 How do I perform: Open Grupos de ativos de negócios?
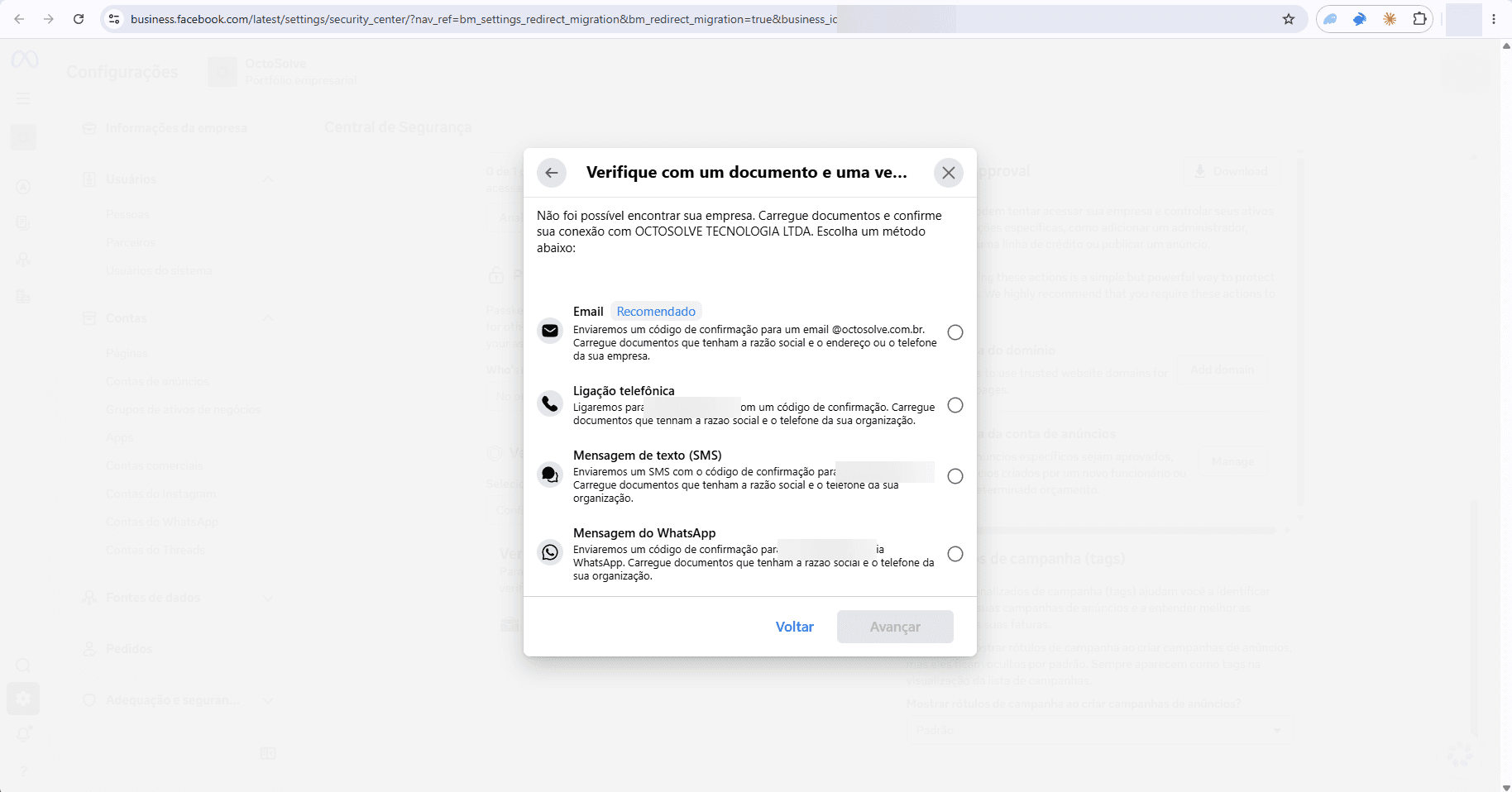pyautogui.click(x=183, y=409)
